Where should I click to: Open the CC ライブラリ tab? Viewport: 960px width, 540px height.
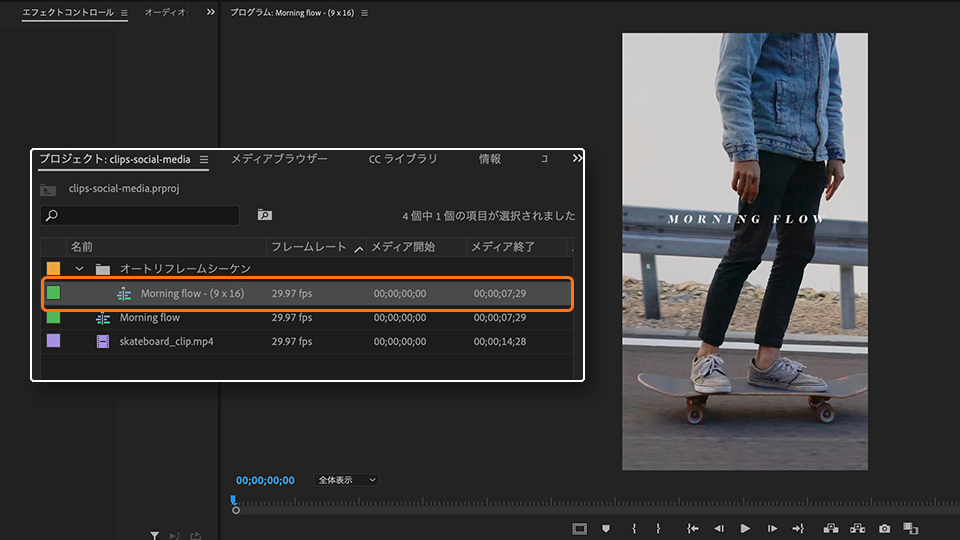coord(403,159)
